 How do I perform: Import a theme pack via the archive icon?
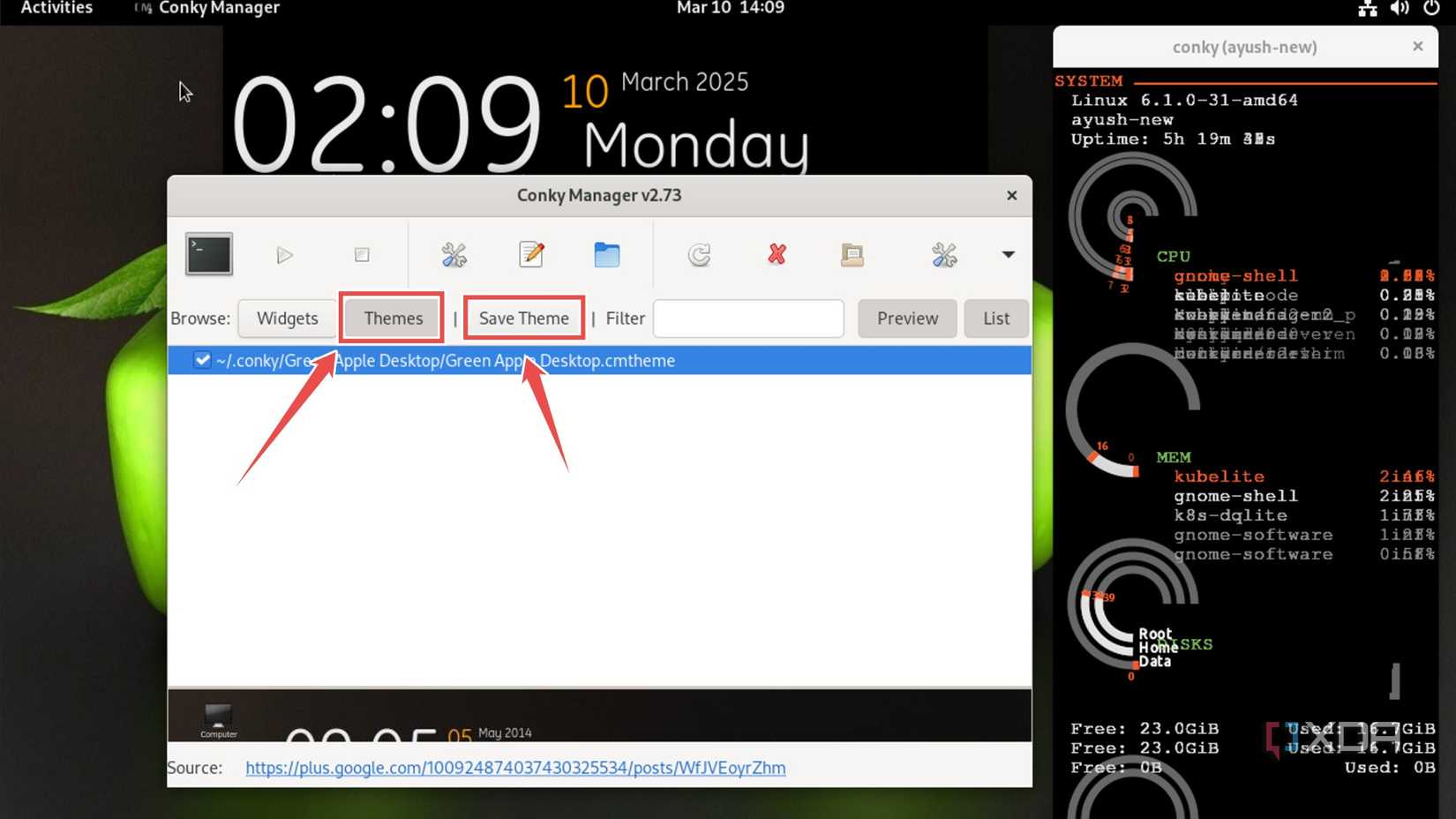click(852, 254)
